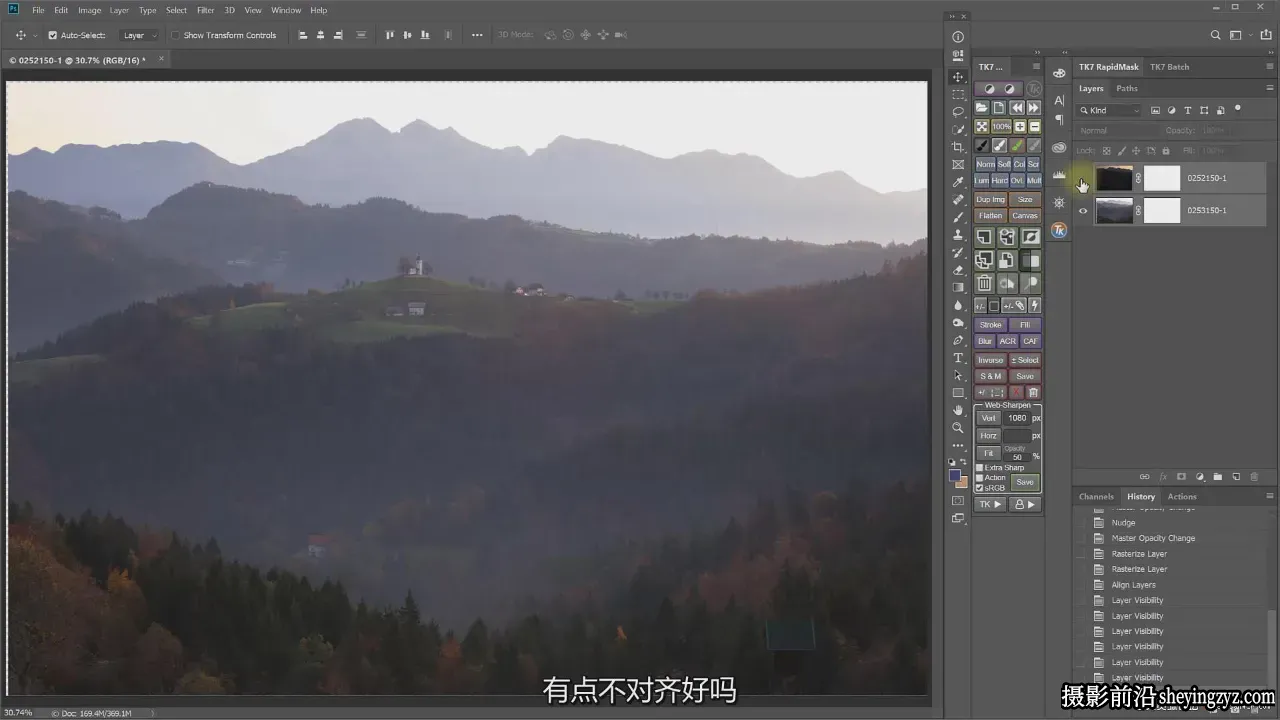The image size is (1280, 720).
Task: Open the Creative Cloud Libraries dock icon
Action: (1059, 148)
